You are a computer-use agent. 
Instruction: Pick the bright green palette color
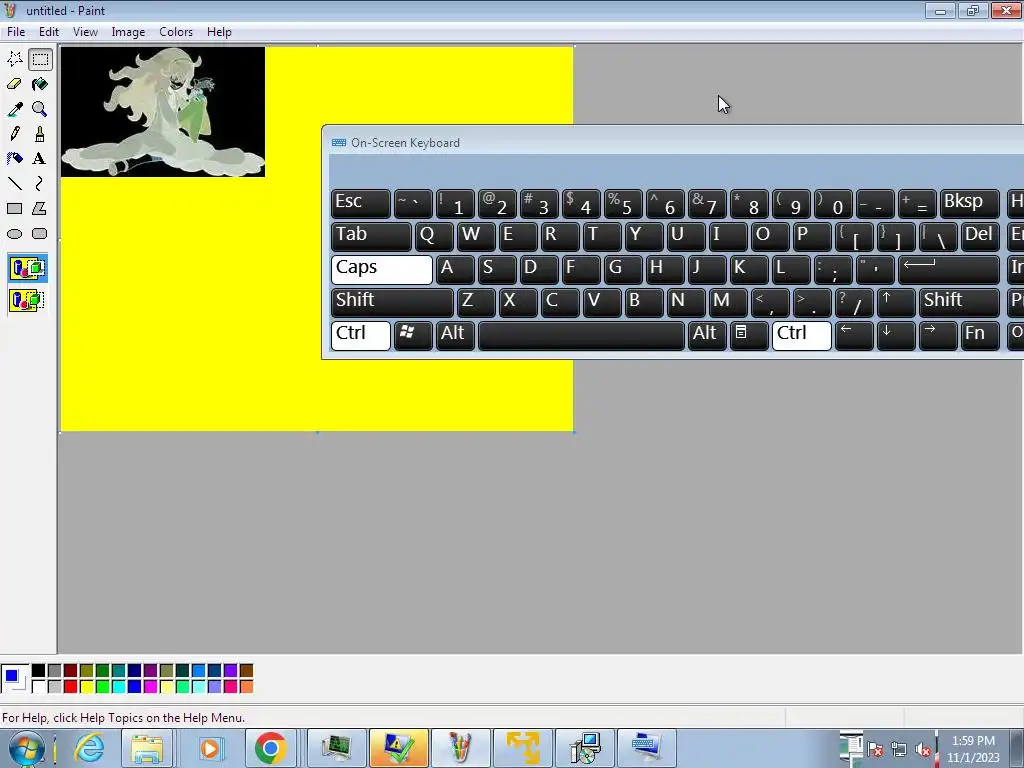point(103,686)
